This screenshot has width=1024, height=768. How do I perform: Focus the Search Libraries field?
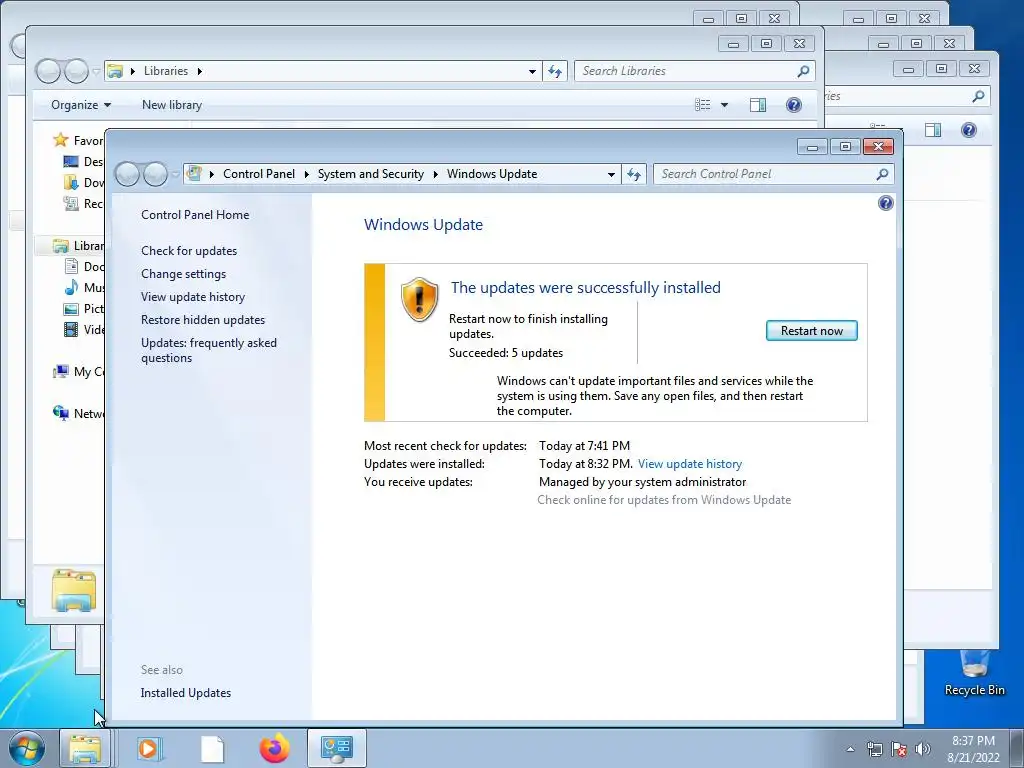686,71
